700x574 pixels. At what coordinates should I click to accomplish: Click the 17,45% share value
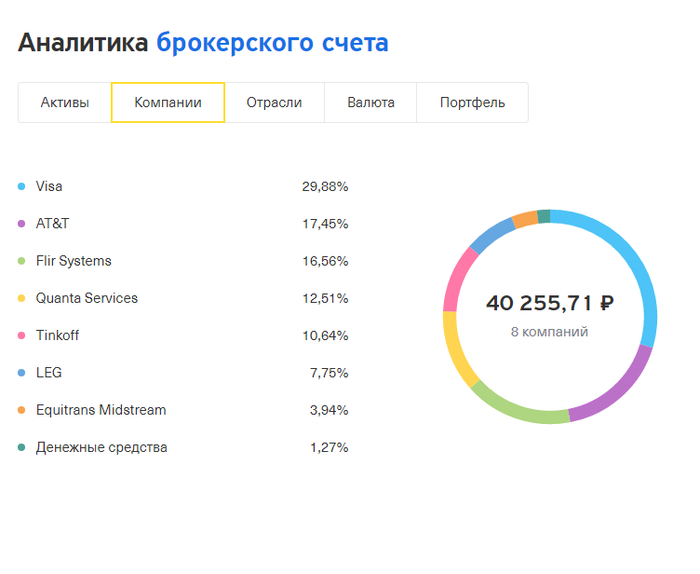tap(325, 224)
